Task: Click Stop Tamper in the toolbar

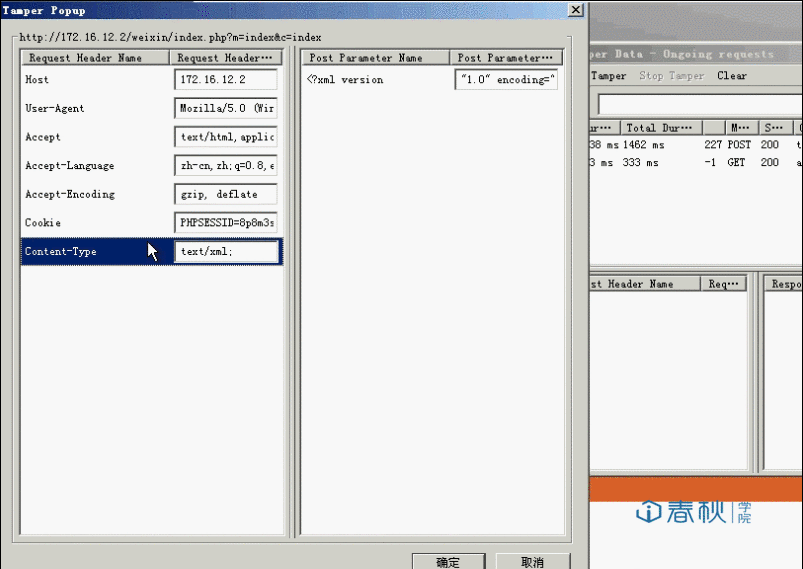Action: (671, 76)
